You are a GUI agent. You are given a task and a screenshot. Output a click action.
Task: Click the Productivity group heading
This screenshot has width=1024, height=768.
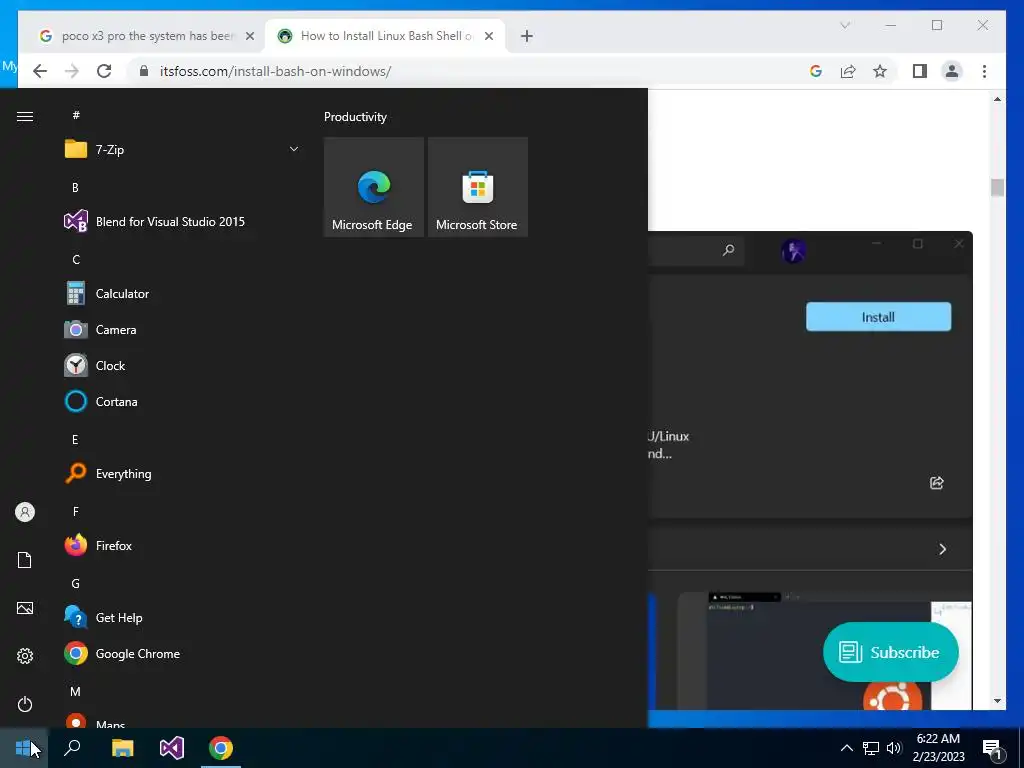[x=355, y=117]
